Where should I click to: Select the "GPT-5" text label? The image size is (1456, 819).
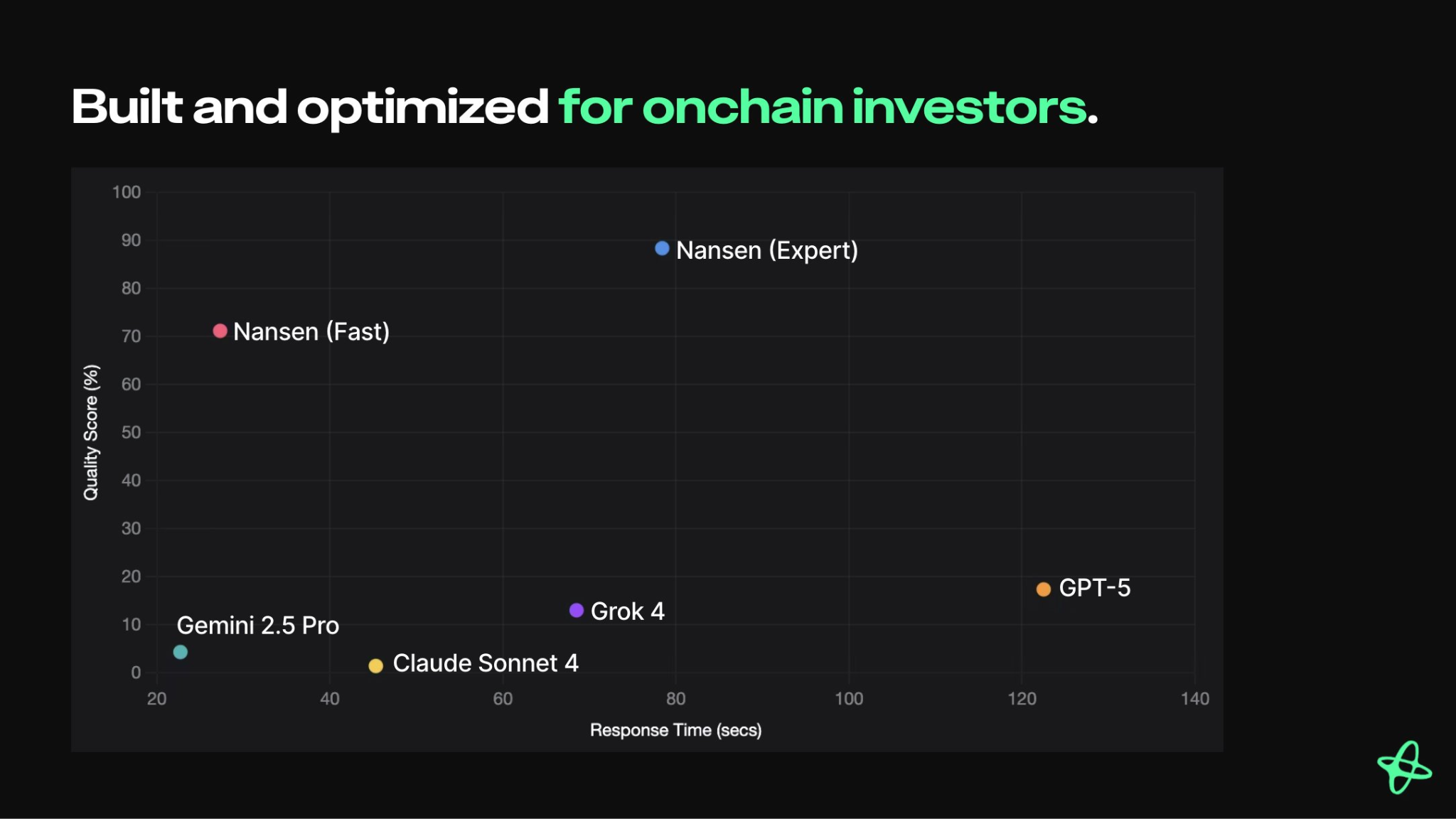click(x=1094, y=588)
